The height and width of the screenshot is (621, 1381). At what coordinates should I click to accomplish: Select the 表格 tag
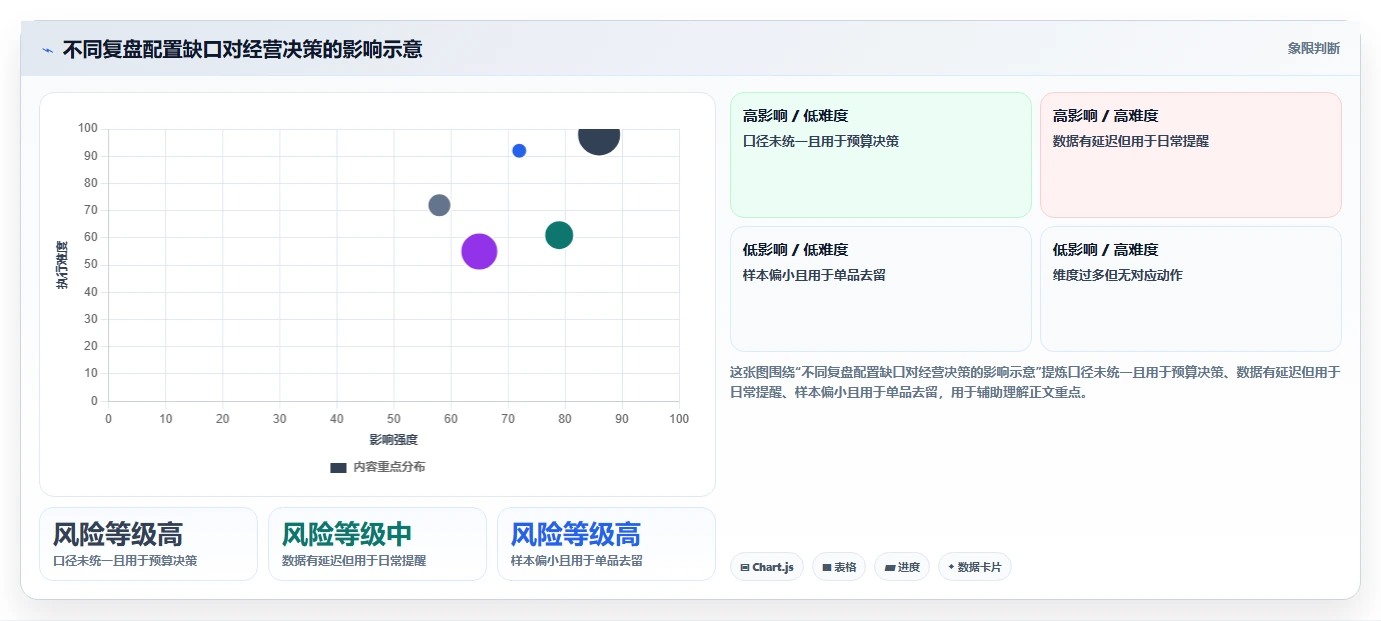point(839,567)
